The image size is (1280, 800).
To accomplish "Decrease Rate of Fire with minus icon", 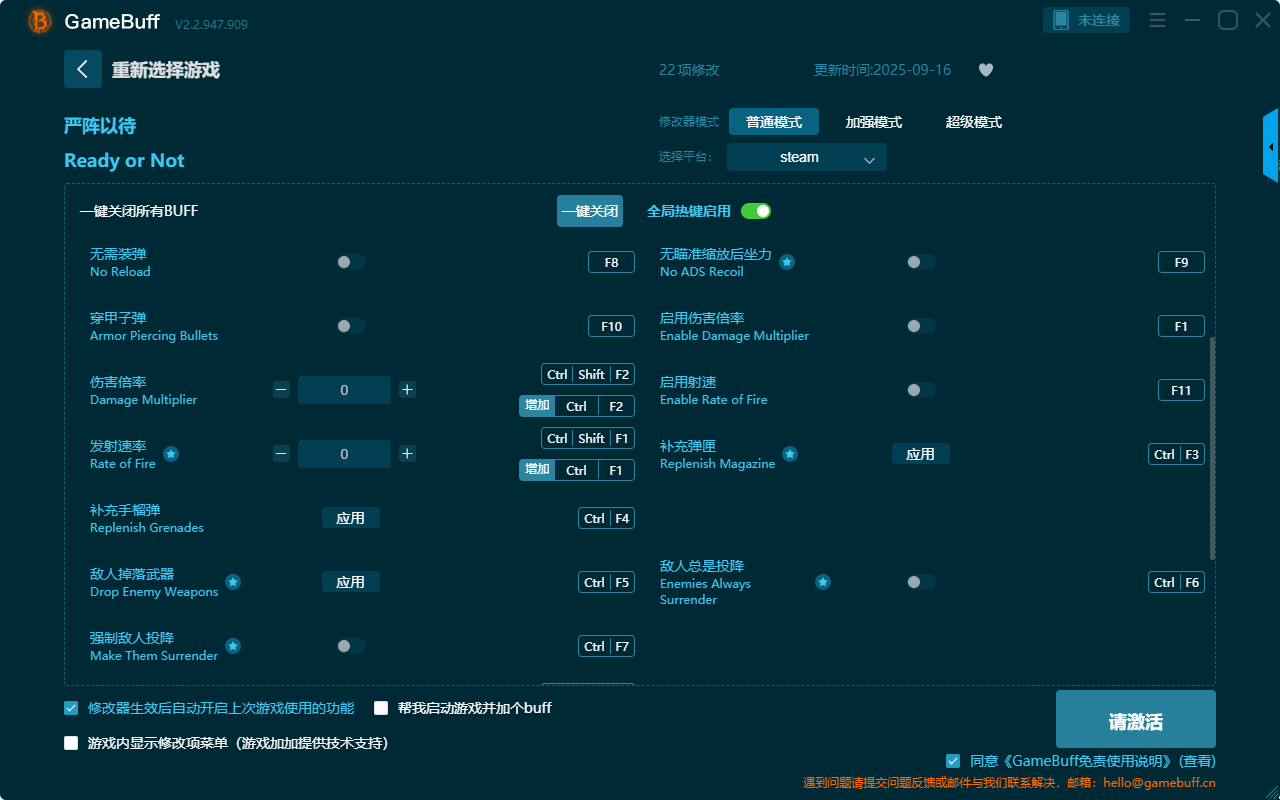I will click(x=282, y=454).
